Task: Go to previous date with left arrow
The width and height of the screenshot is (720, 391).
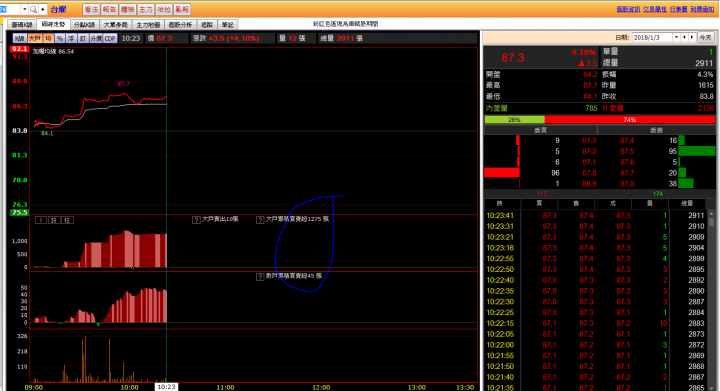Action: pyautogui.click(x=684, y=37)
